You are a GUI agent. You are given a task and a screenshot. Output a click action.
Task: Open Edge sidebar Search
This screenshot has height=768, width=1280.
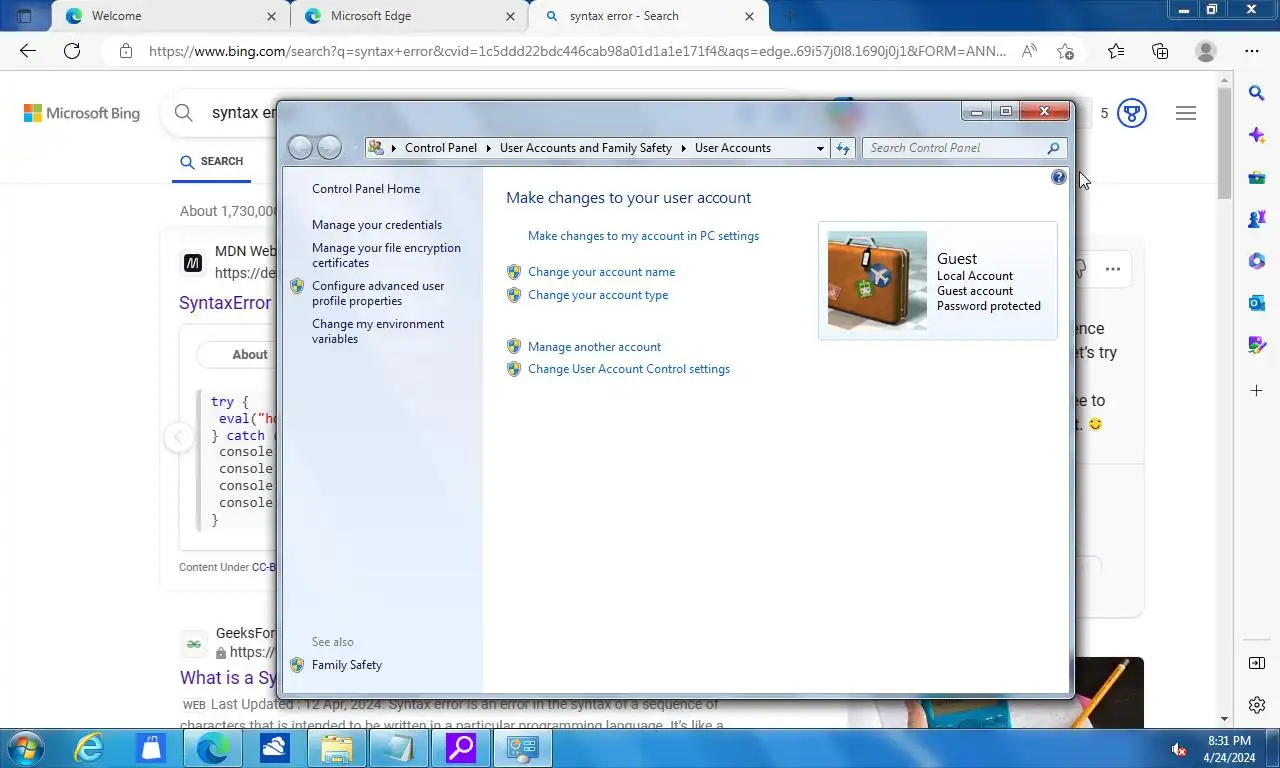(x=1257, y=93)
